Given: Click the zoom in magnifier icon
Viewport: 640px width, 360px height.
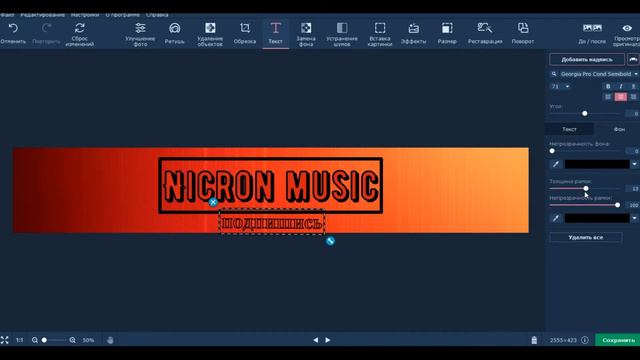Looking at the screenshot, I should 72,340.
